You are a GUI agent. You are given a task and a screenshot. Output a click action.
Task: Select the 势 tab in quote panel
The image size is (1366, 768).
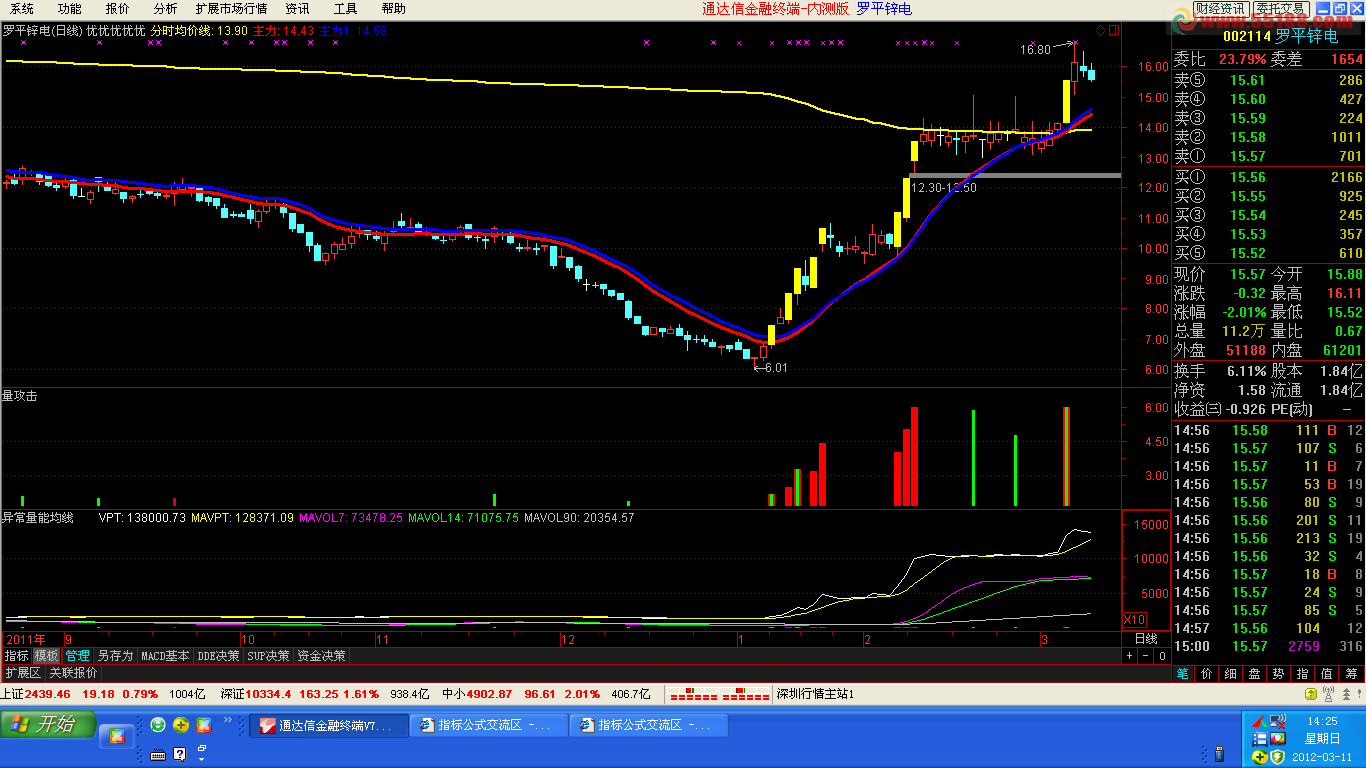point(1279,673)
